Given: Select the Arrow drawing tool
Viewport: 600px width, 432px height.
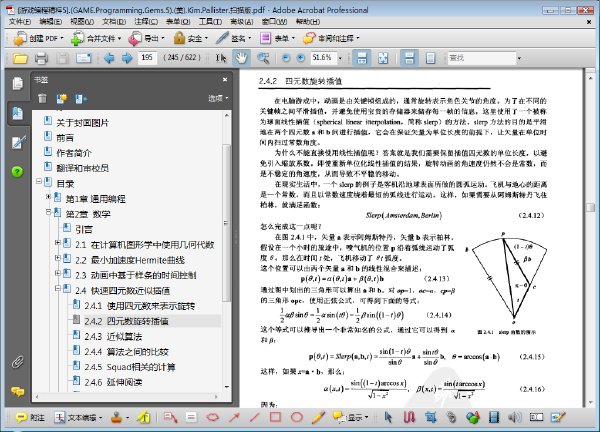Looking at the screenshot, I should click(234, 417).
